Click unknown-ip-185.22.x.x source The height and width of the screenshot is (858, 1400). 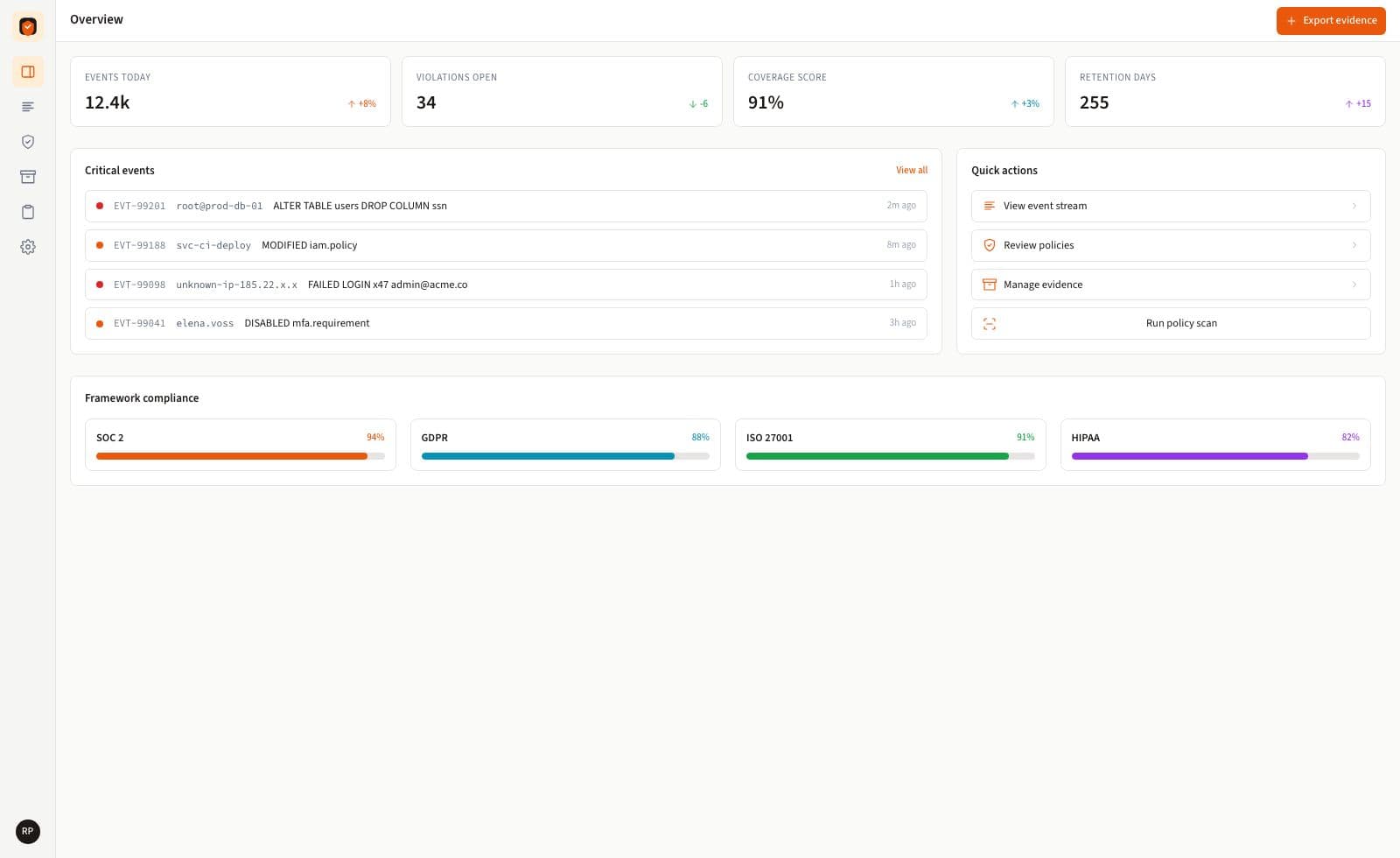(x=236, y=285)
